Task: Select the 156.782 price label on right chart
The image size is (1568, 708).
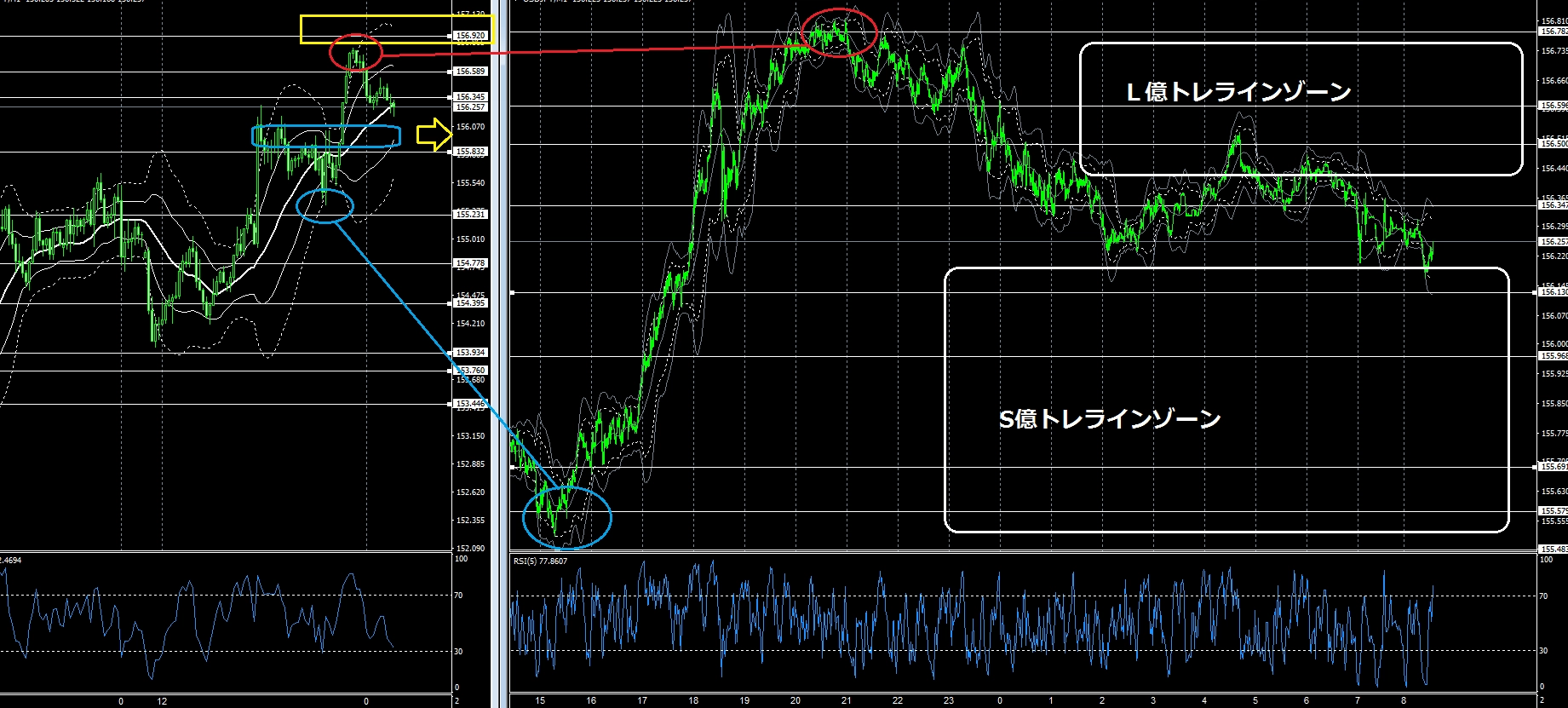Action: (1554, 32)
